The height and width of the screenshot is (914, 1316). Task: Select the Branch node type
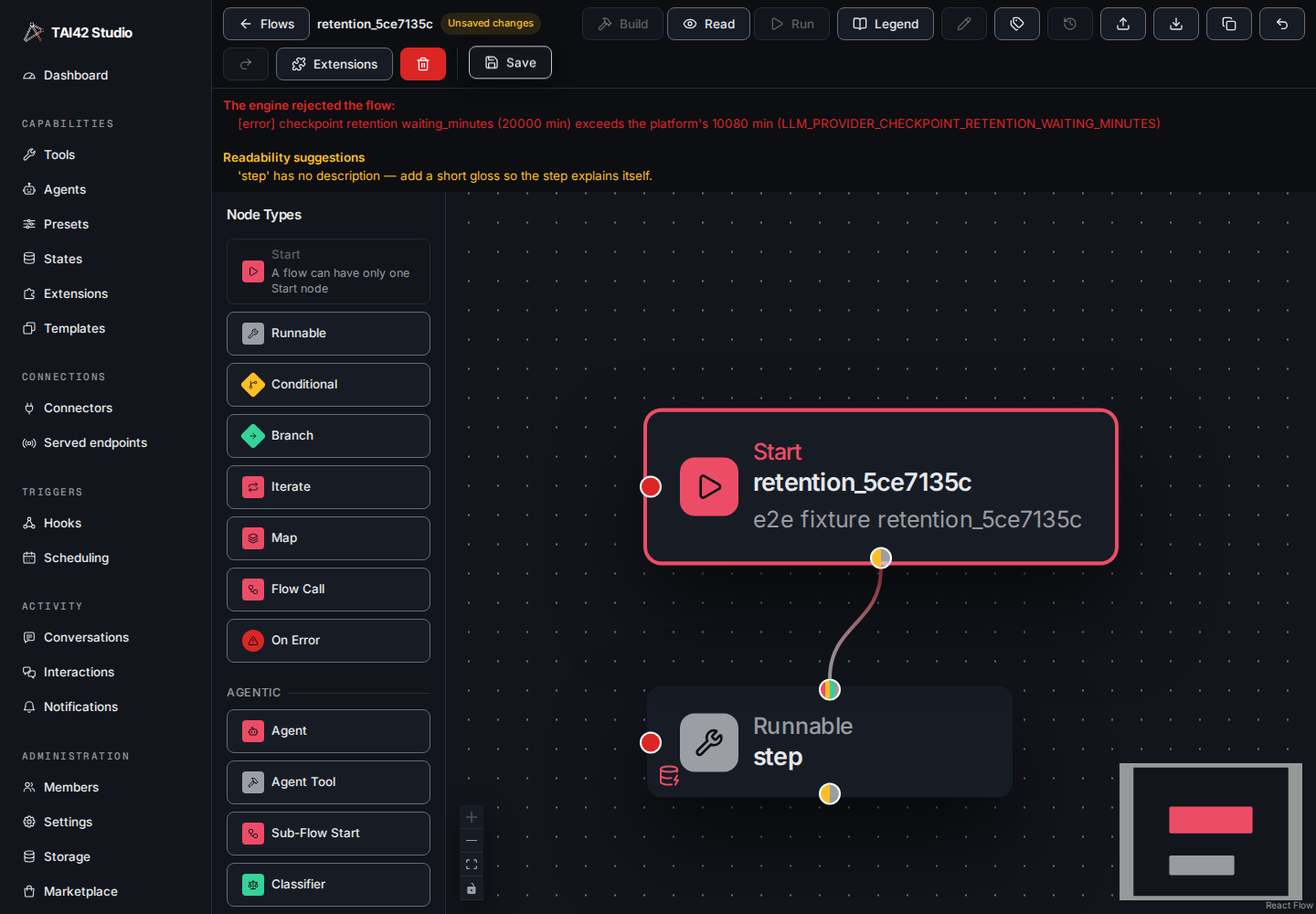coord(328,436)
